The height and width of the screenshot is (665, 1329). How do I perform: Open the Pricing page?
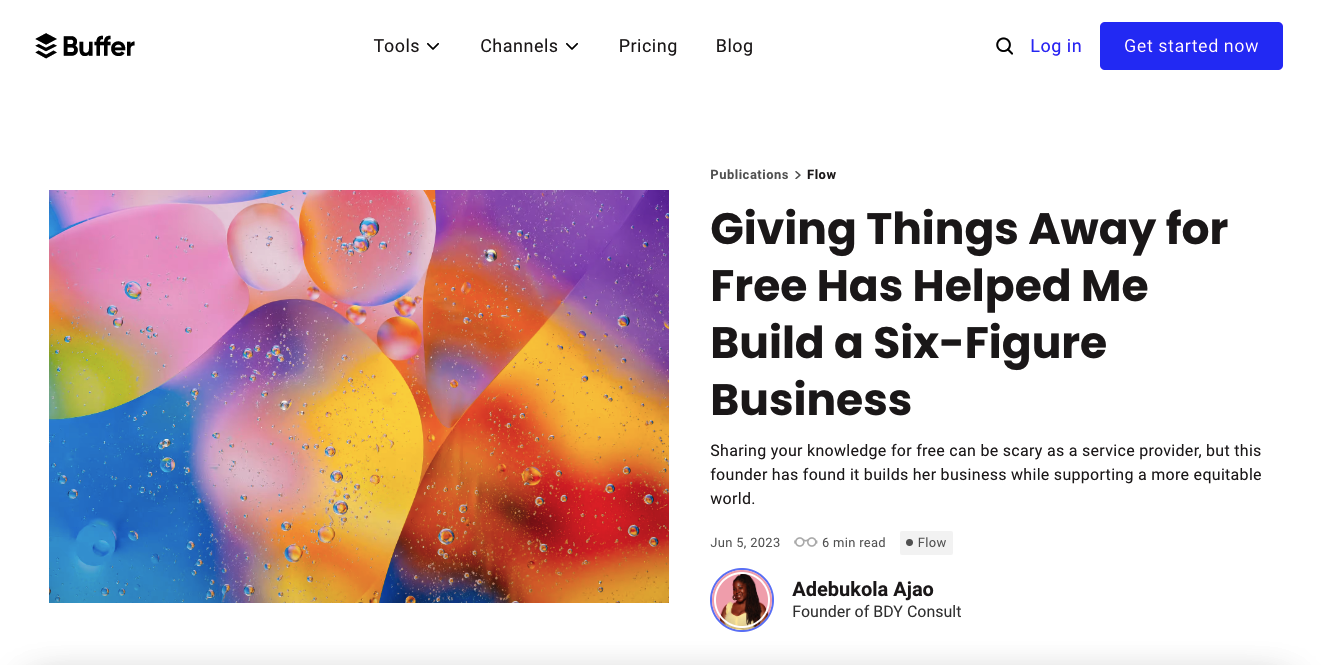[648, 46]
